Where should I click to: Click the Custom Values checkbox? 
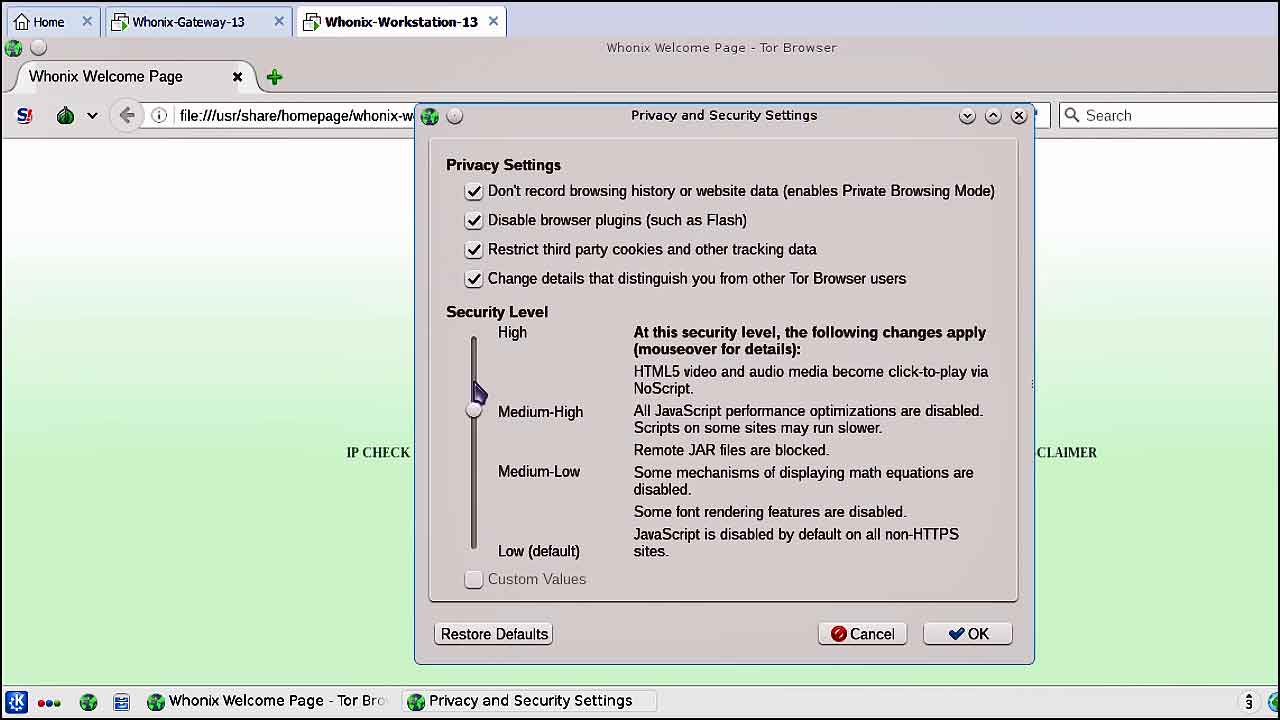(x=473, y=579)
